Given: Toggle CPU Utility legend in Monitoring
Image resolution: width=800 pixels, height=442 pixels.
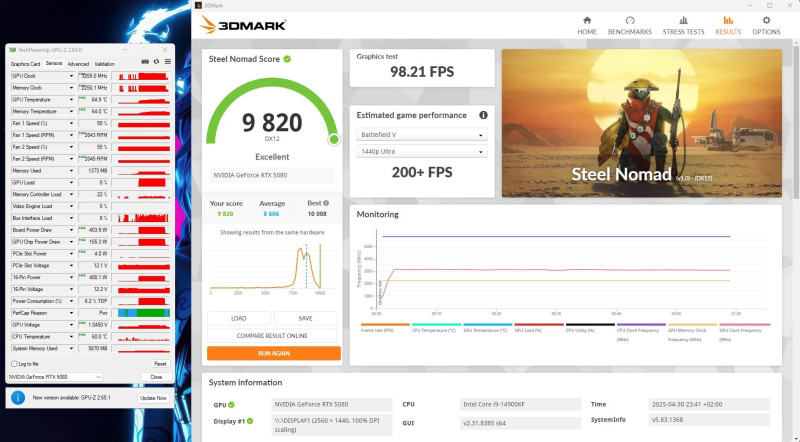Looking at the screenshot, I should 590,328.
